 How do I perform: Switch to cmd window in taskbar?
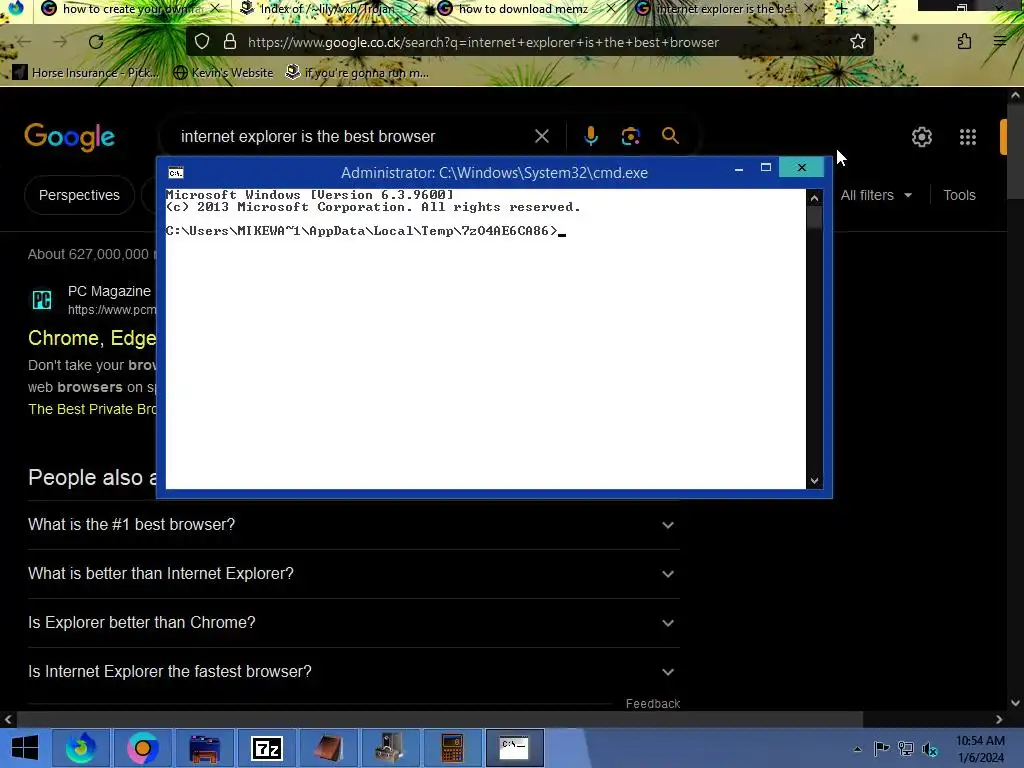(515, 748)
